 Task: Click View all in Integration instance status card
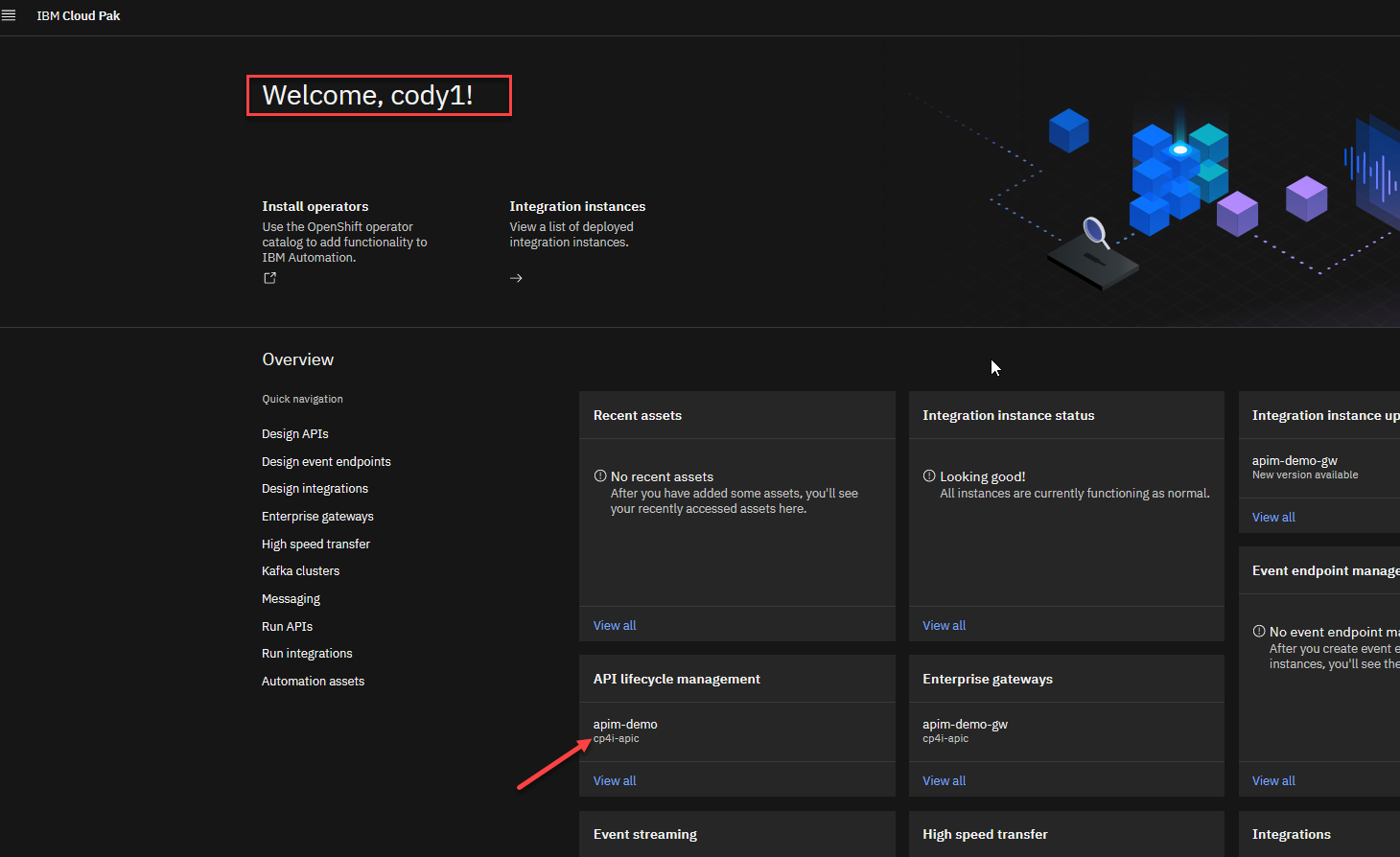(x=944, y=626)
